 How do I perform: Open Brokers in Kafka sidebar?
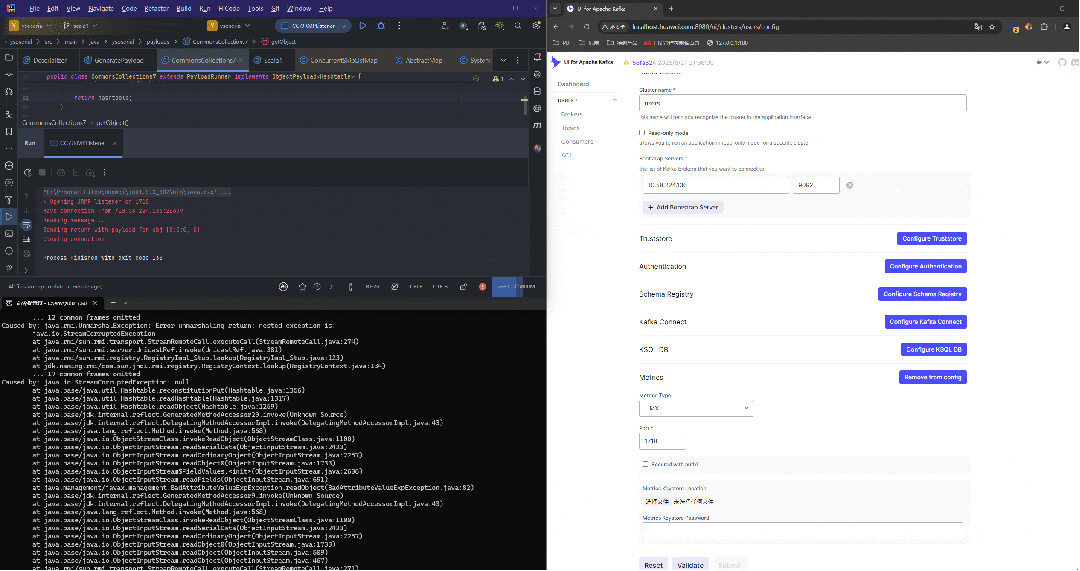[571, 114]
